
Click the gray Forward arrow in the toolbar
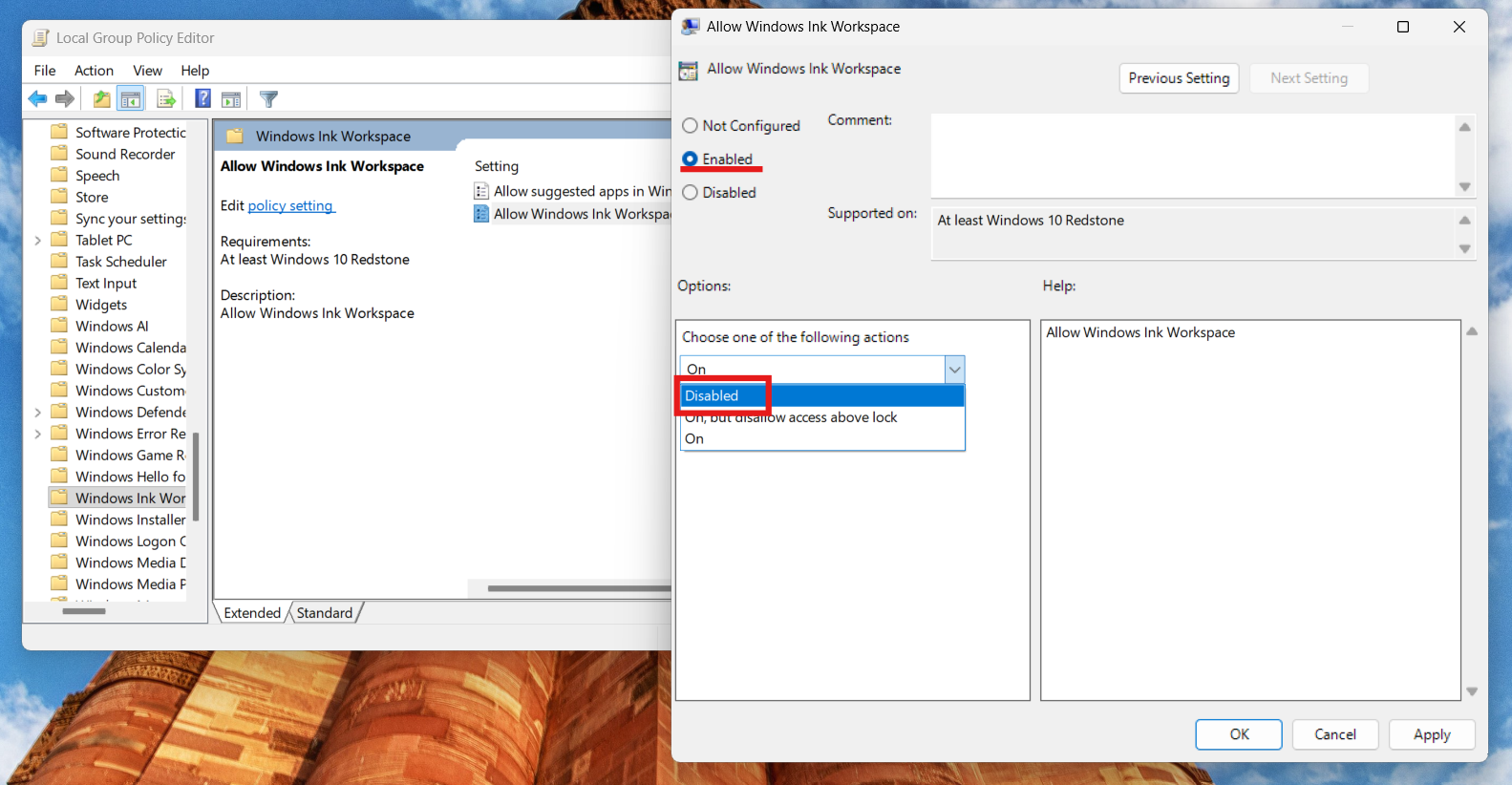click(x=65, y=98)
